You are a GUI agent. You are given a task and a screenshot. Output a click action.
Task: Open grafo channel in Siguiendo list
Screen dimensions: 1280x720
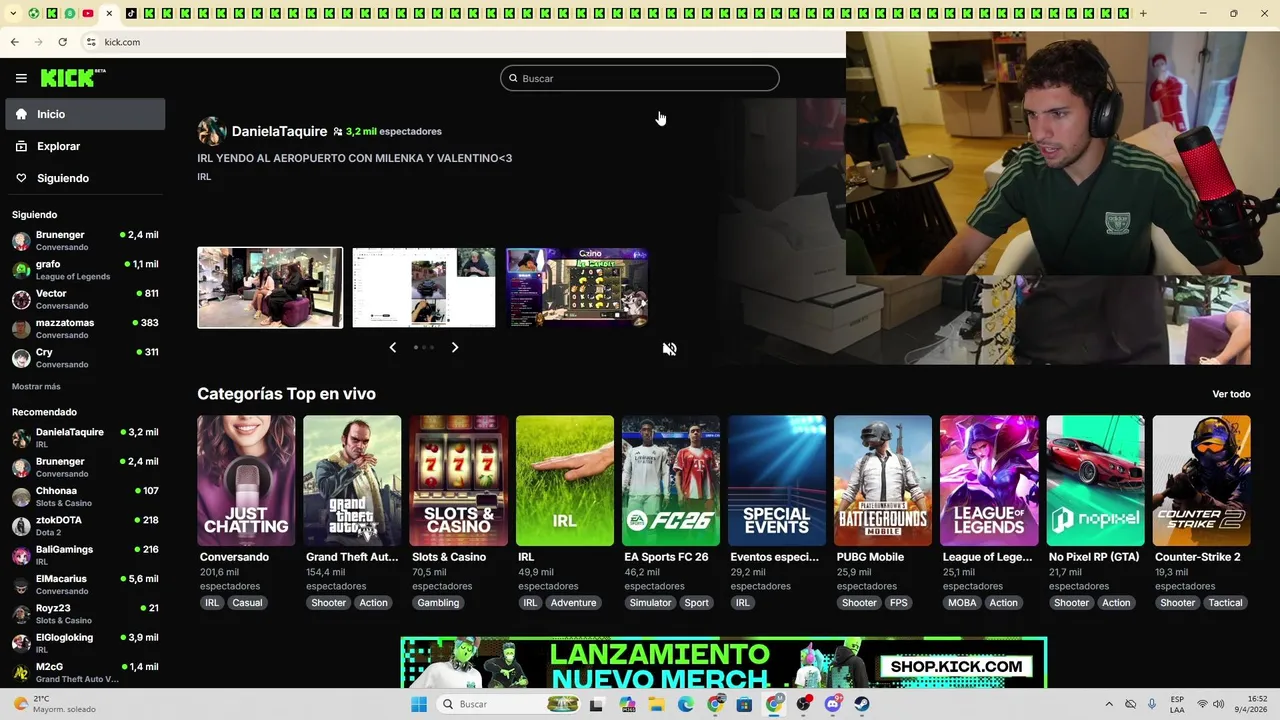tap(85, 270)
